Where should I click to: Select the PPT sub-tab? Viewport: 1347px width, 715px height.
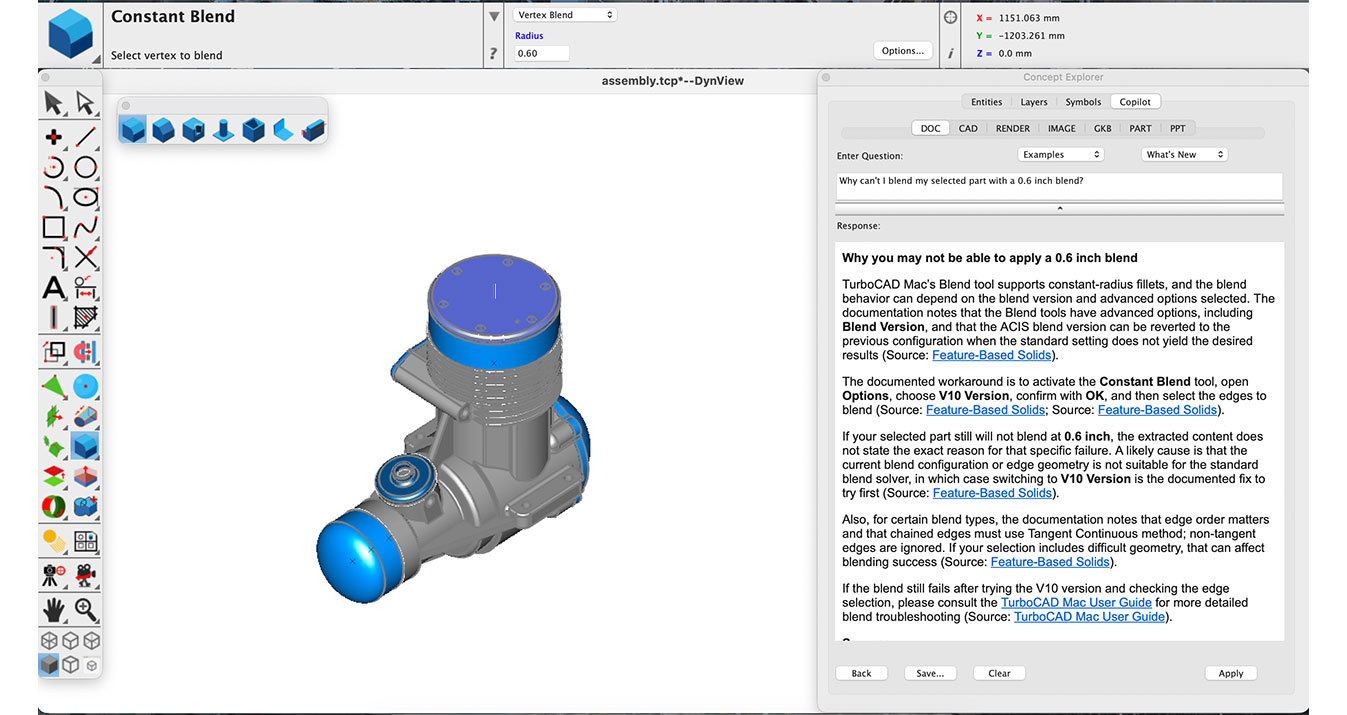click(x=1177, y=128)
